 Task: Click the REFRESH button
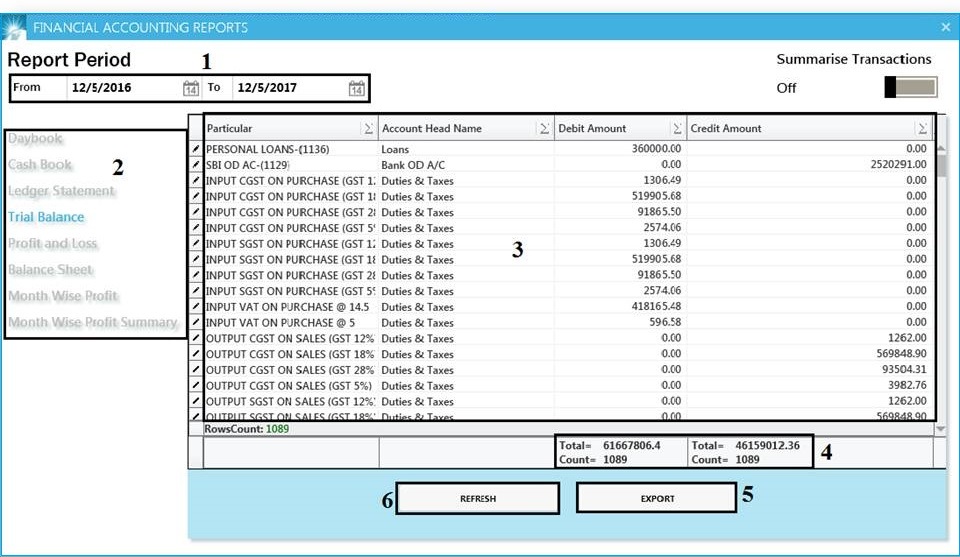point(478,498)
